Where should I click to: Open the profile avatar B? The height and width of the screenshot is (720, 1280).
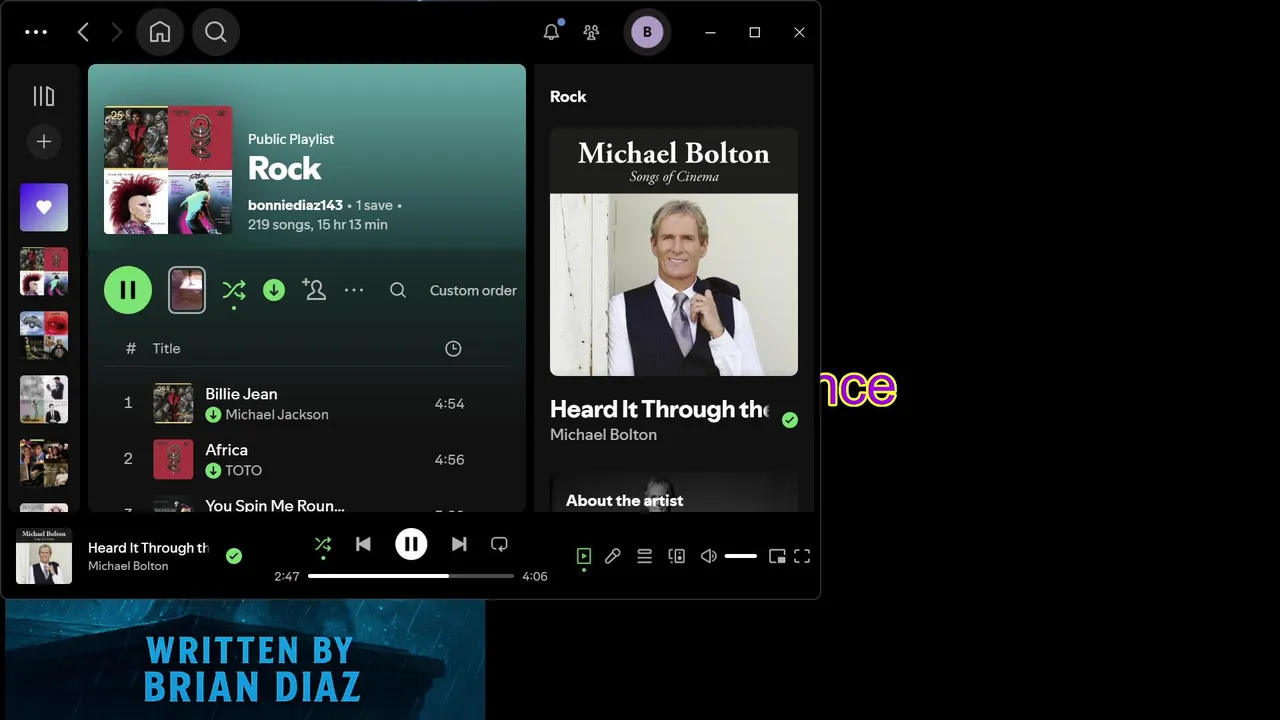click(647, 32)
